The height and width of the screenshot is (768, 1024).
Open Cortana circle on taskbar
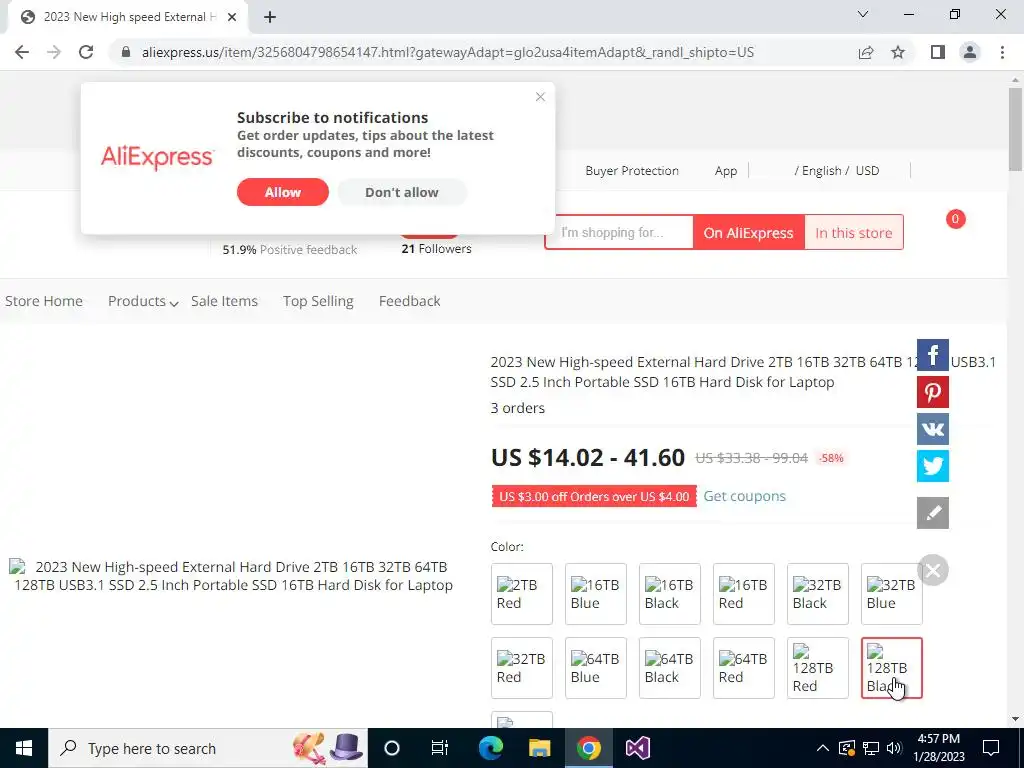coord(392,748)
